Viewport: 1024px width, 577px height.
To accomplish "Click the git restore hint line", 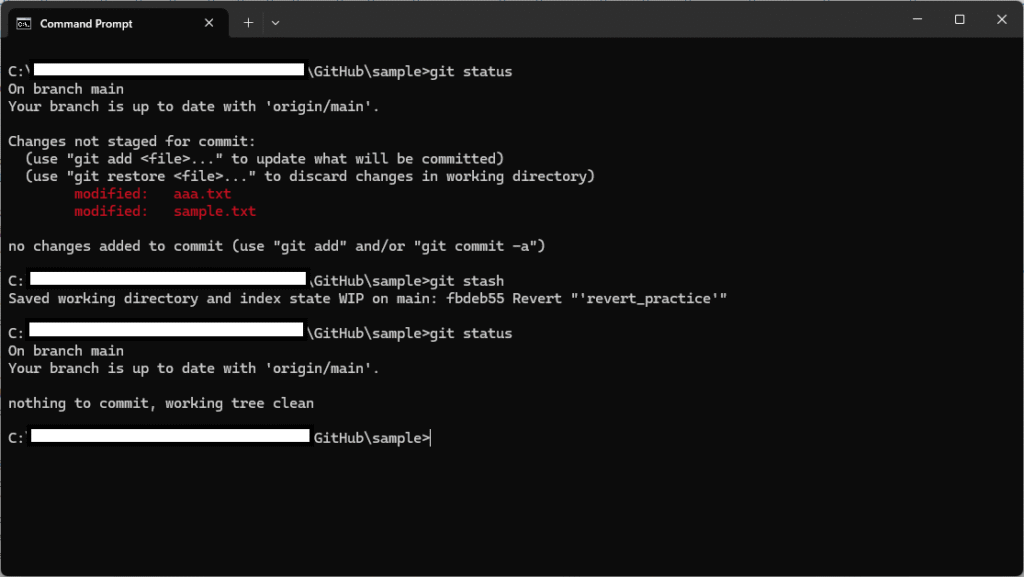I will coord(310,176).
